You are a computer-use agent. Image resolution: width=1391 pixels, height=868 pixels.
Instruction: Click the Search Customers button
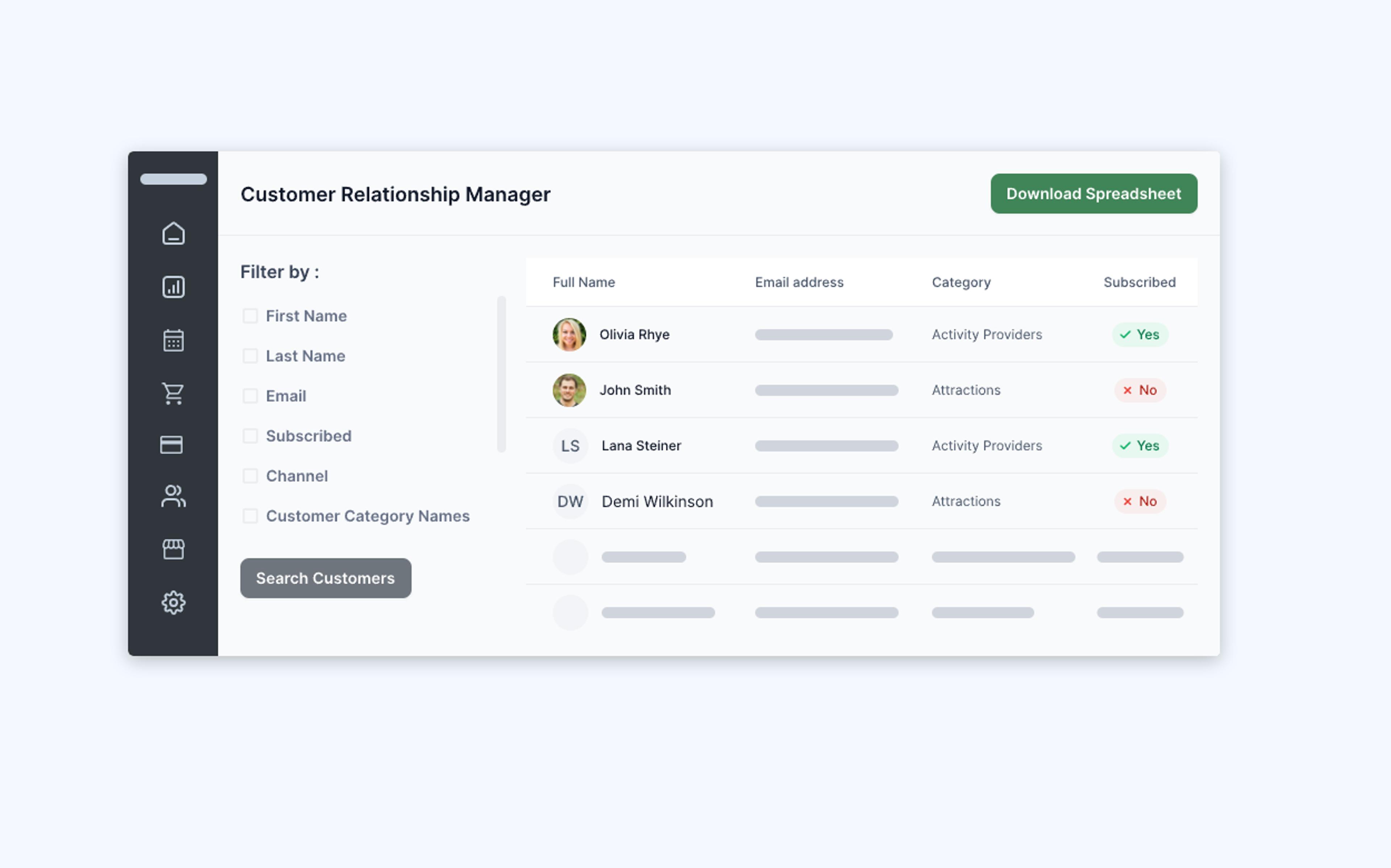[326, 578]
